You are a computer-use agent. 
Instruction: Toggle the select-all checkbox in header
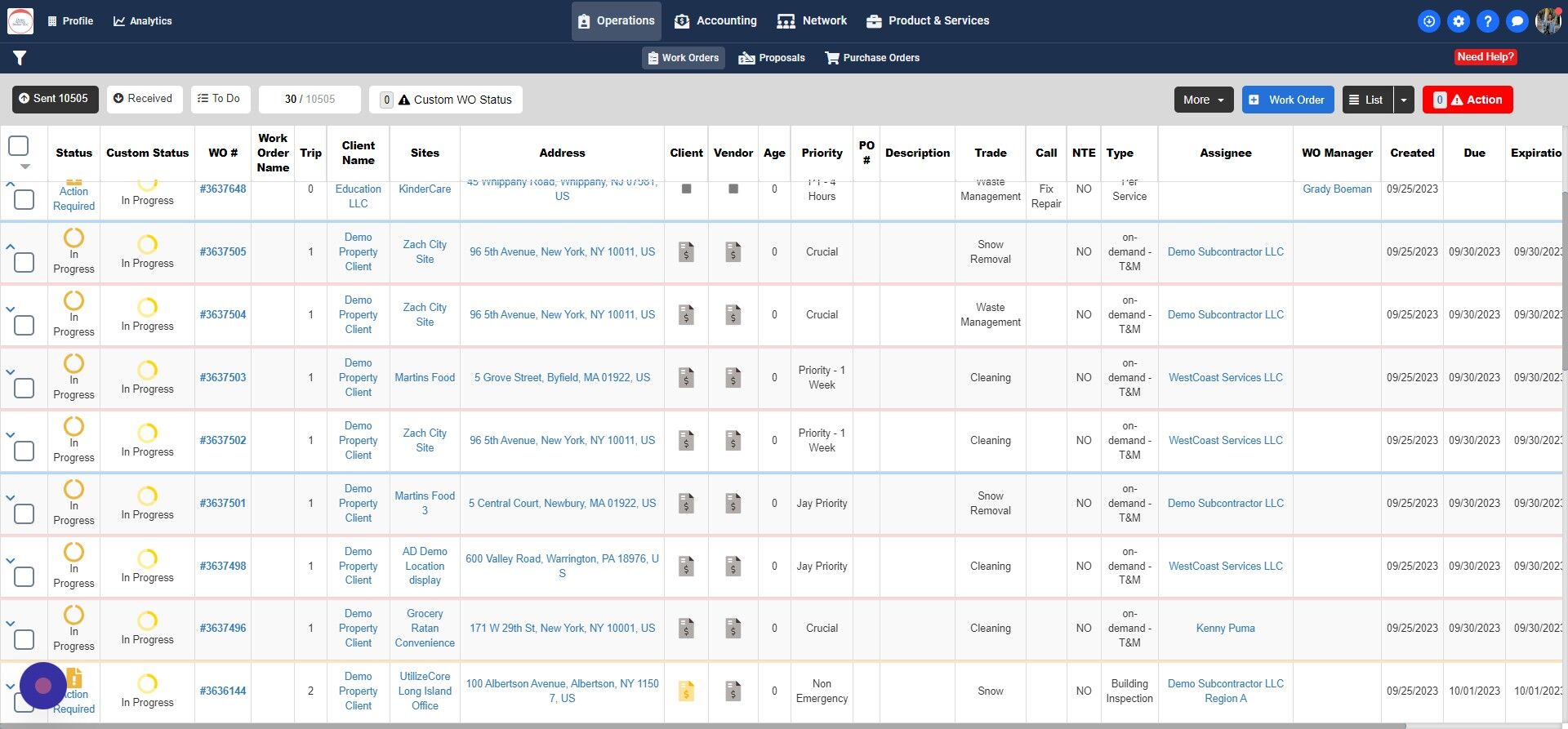point(19,146)
